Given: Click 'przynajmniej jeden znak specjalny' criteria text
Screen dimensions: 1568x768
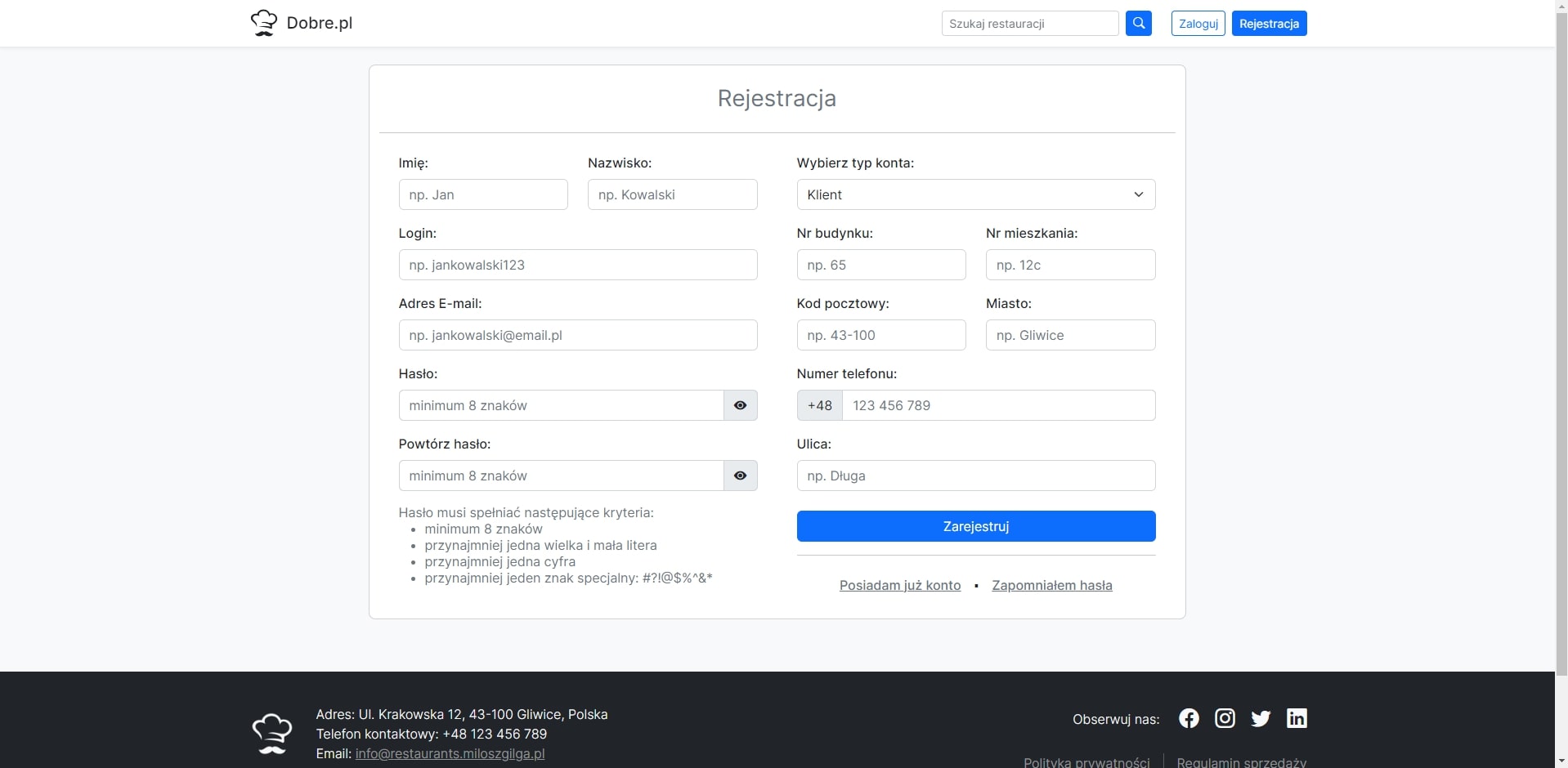Looking at the screenshot, I should [x=568, y=578].
